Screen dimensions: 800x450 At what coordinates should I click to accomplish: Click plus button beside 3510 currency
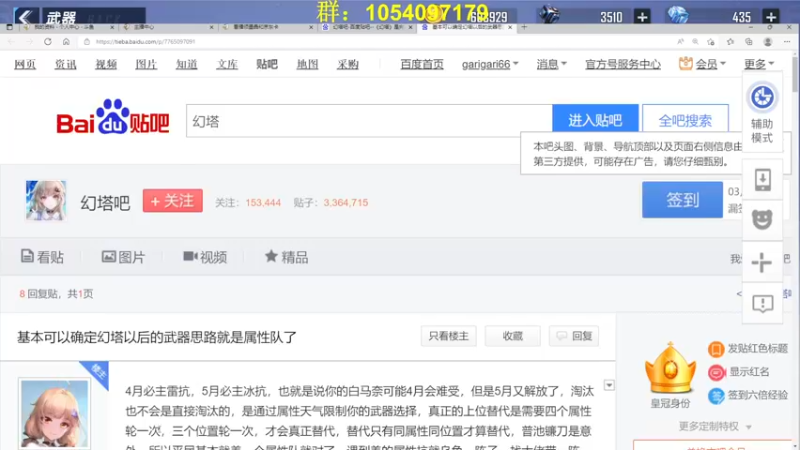642,17
